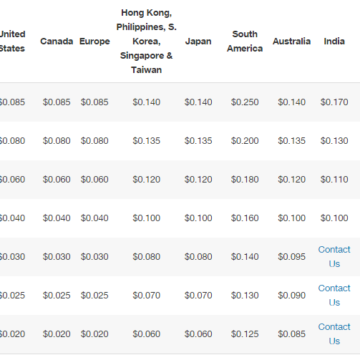Select the Hong Kong, Philippines, S. Korea header
The height and width of the screenshot is (360, 360).
(x=146, y=41)
